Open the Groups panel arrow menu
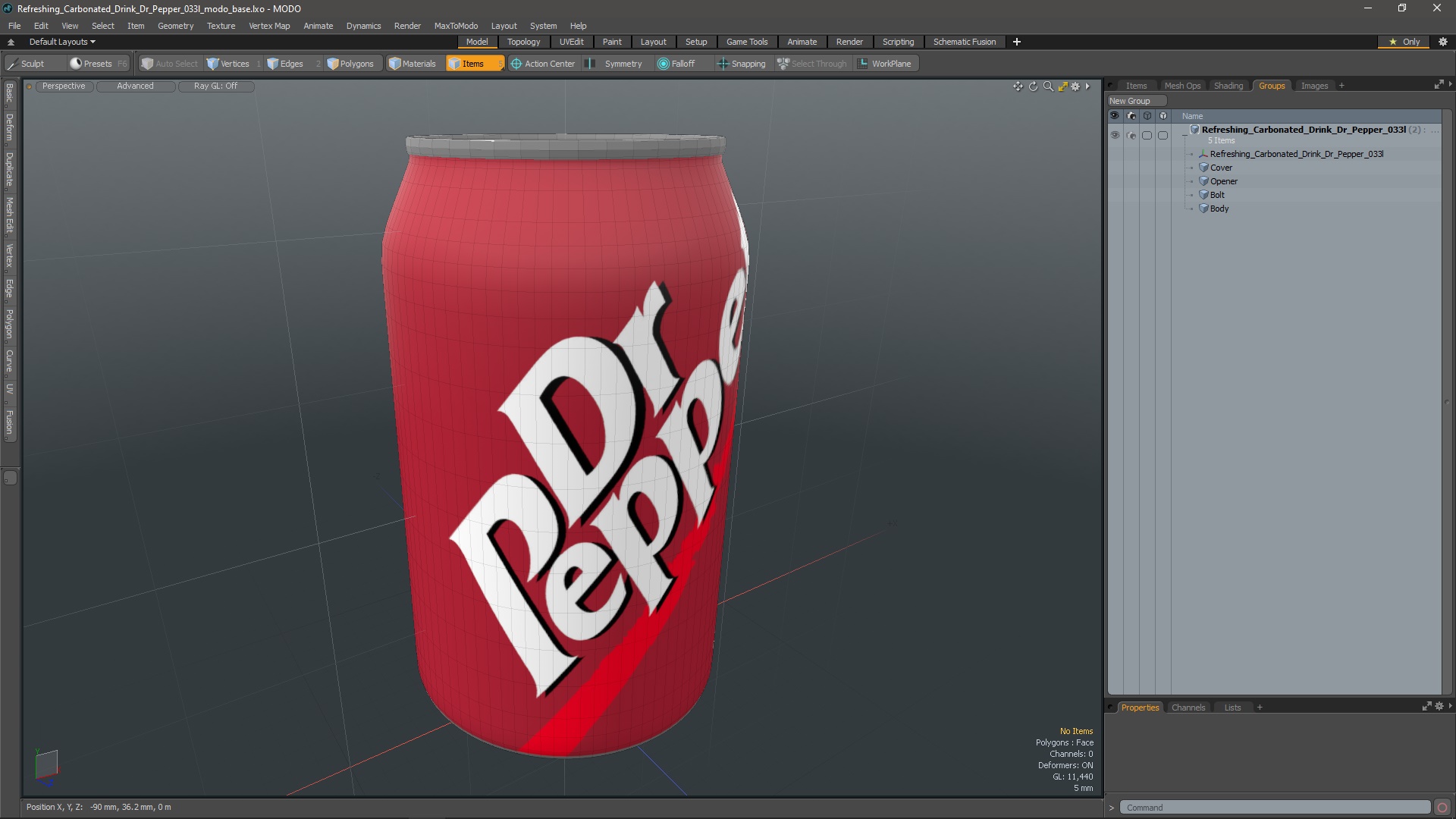This screenshot has height=819, width=1456. 1450,85
